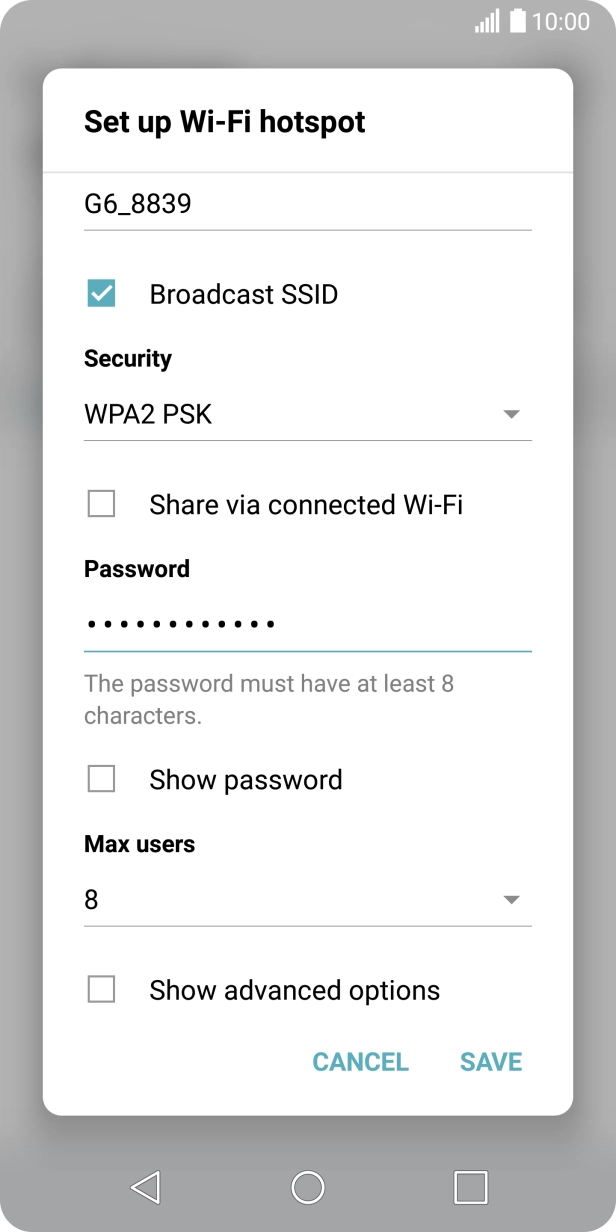Tap the Show advanced options label
The width and height of the screenshot is (616, 1232).
[294, 990]
